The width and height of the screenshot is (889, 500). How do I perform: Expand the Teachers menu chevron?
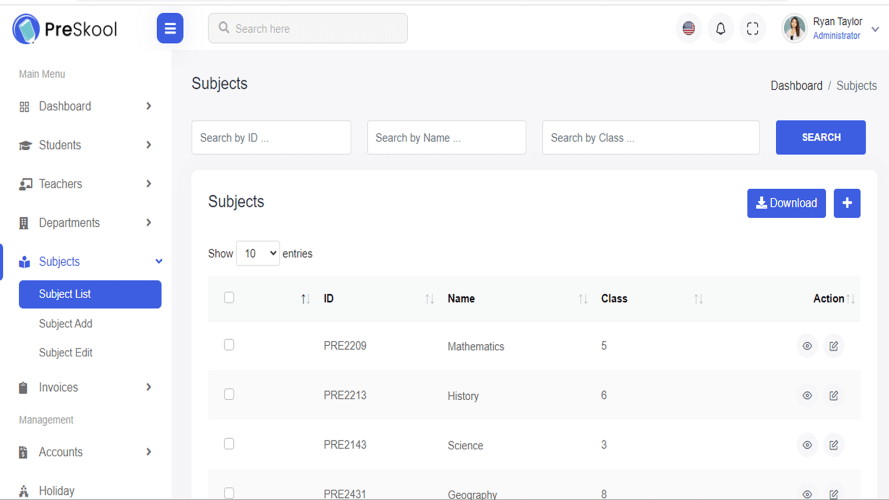(x=149, y=184)
